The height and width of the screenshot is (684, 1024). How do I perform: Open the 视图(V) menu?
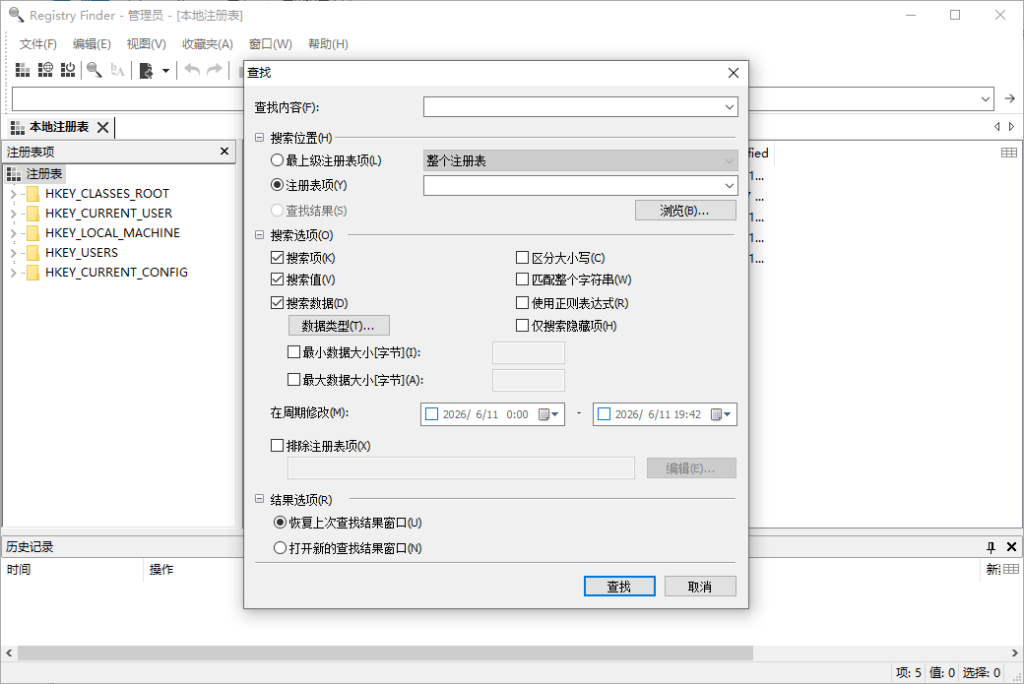[146, 44]
